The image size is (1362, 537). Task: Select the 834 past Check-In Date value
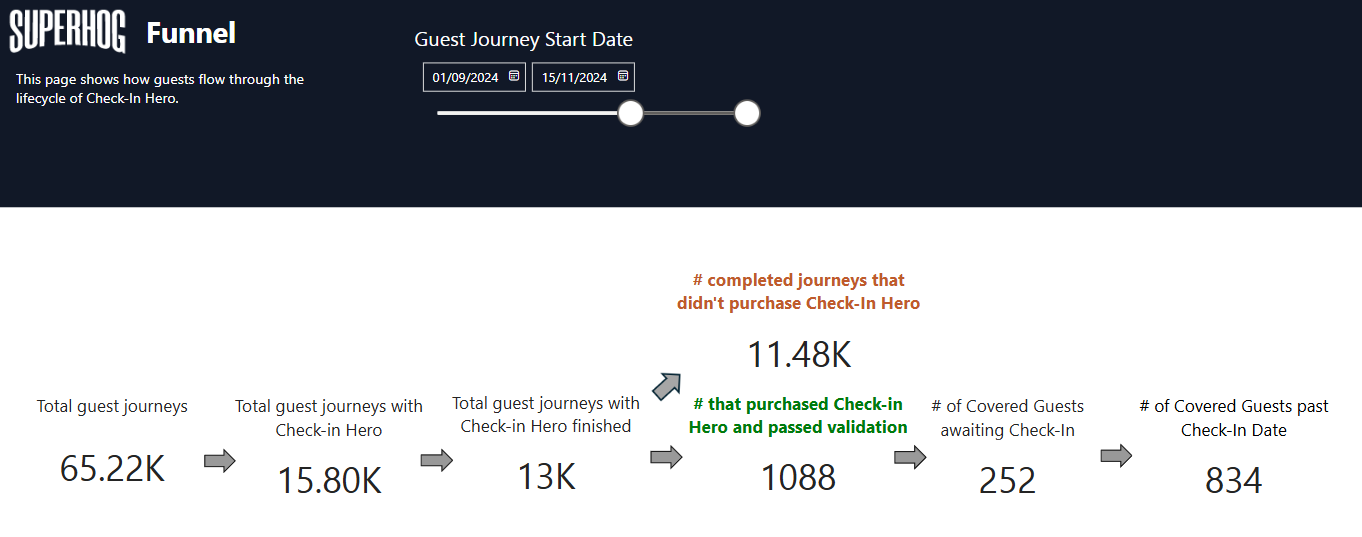[x=1233, y=480]
